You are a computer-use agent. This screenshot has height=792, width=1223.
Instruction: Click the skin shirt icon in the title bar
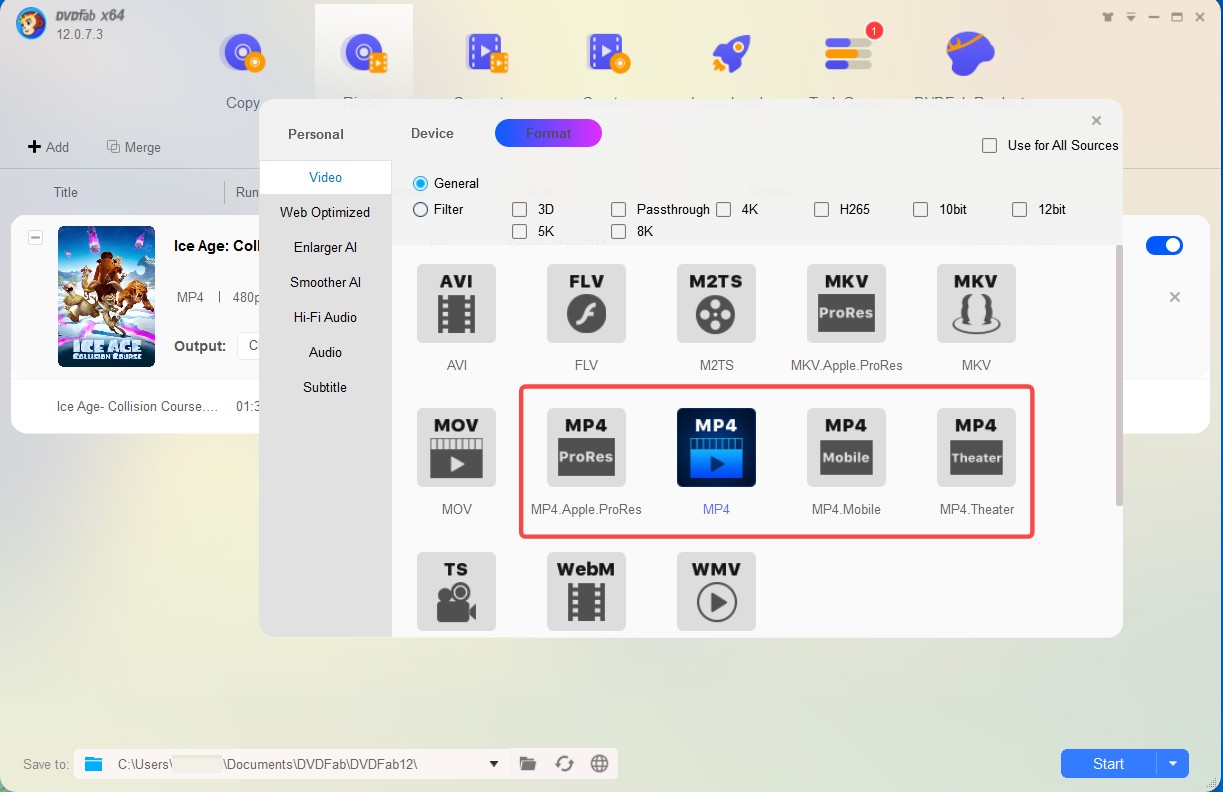click(x=1107, y=17)
